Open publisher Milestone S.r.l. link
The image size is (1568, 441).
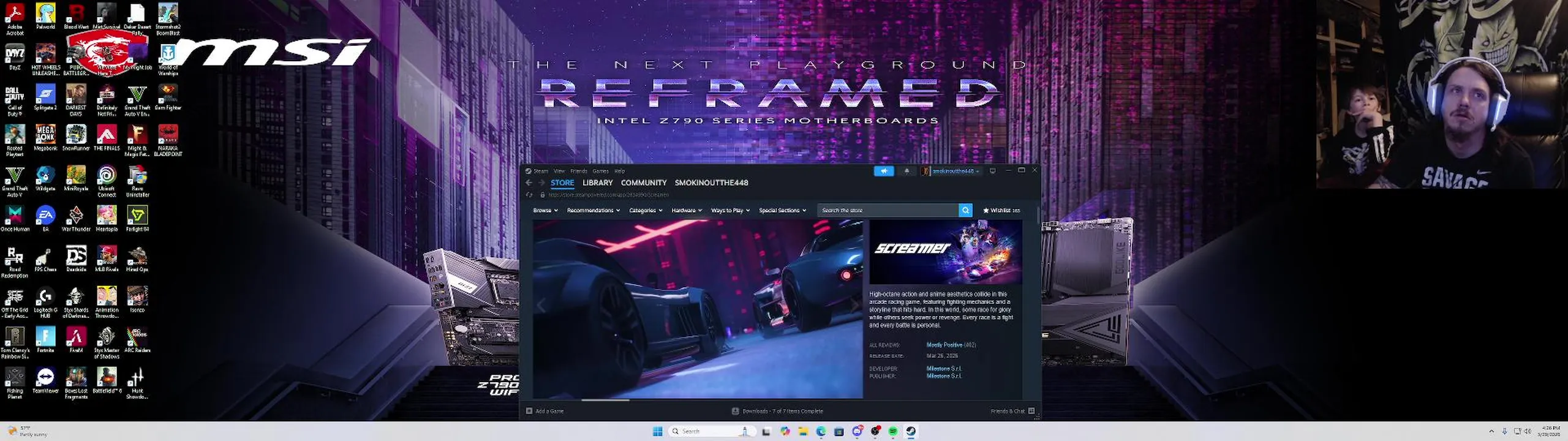(x=944, y=376)
